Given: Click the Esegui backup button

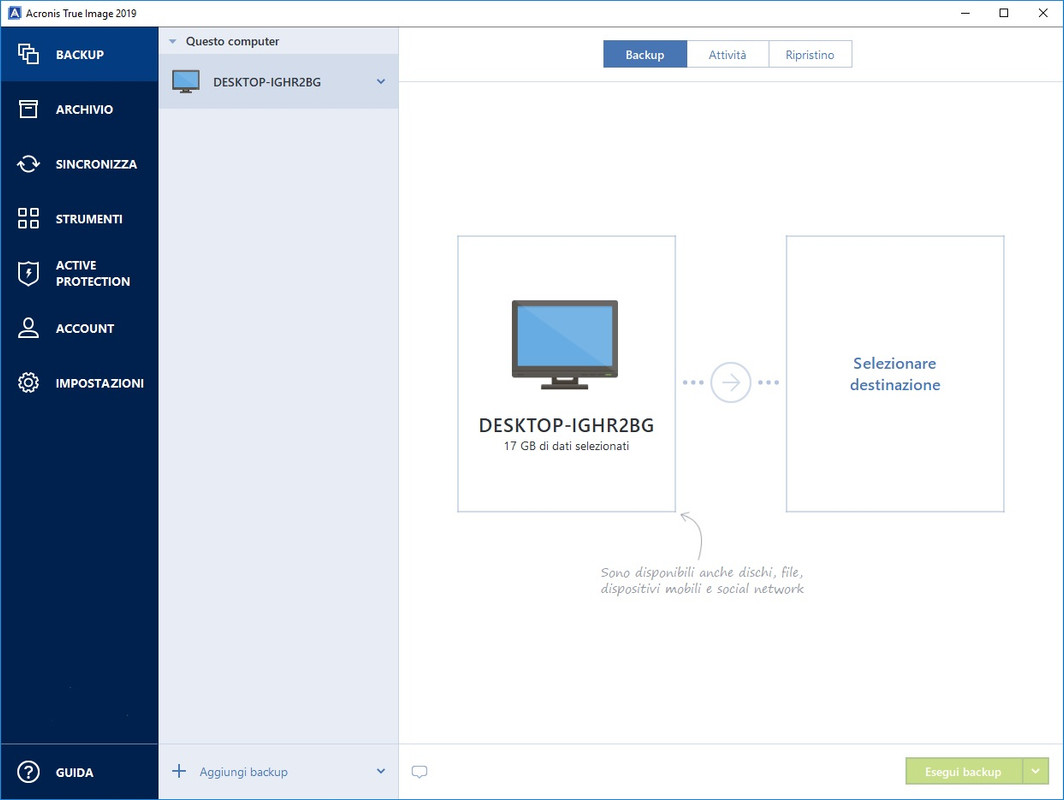Looking at the screenshot, I should point(963,772).
